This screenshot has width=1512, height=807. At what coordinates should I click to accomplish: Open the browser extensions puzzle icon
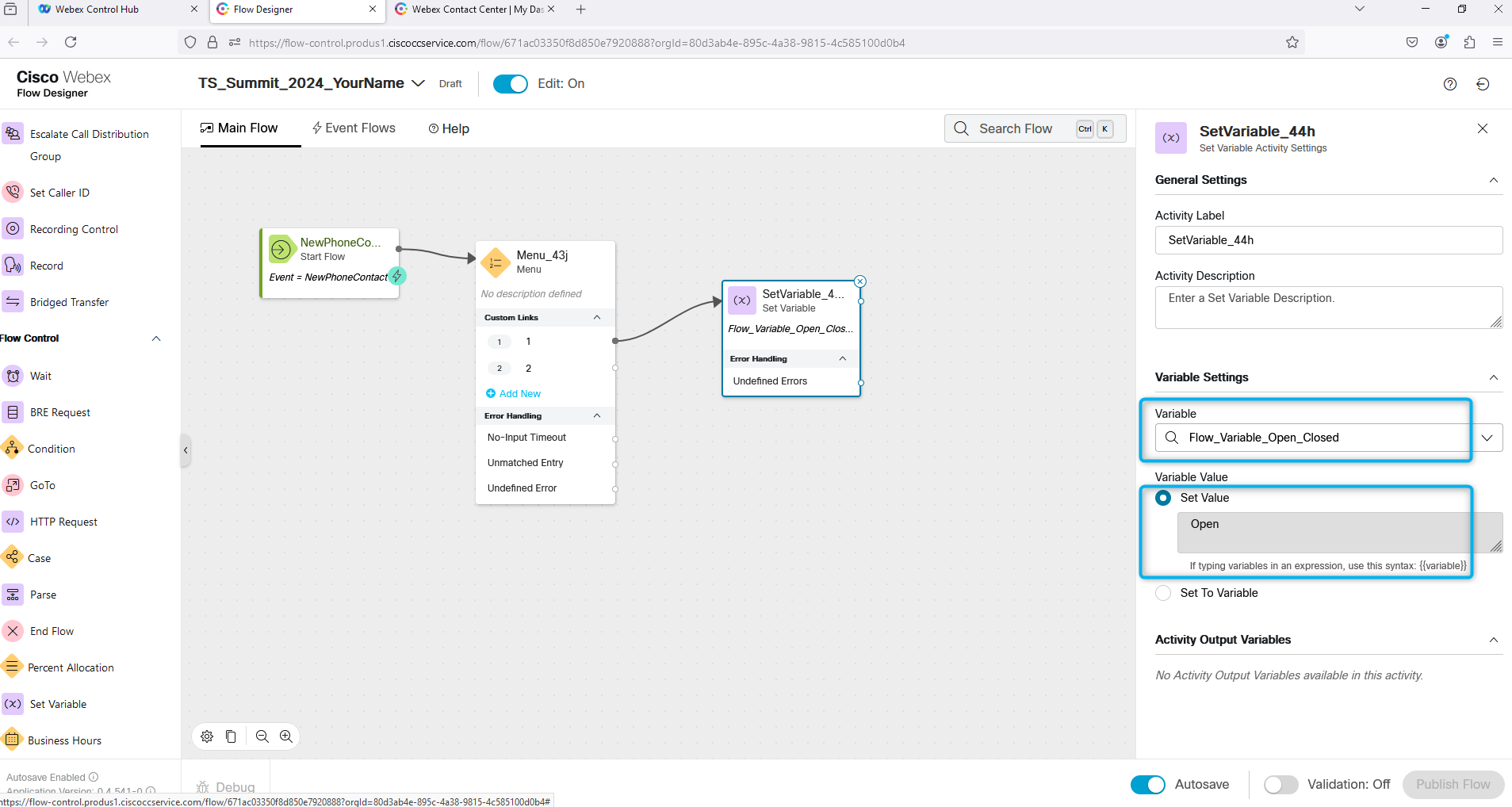point(1469,42)
